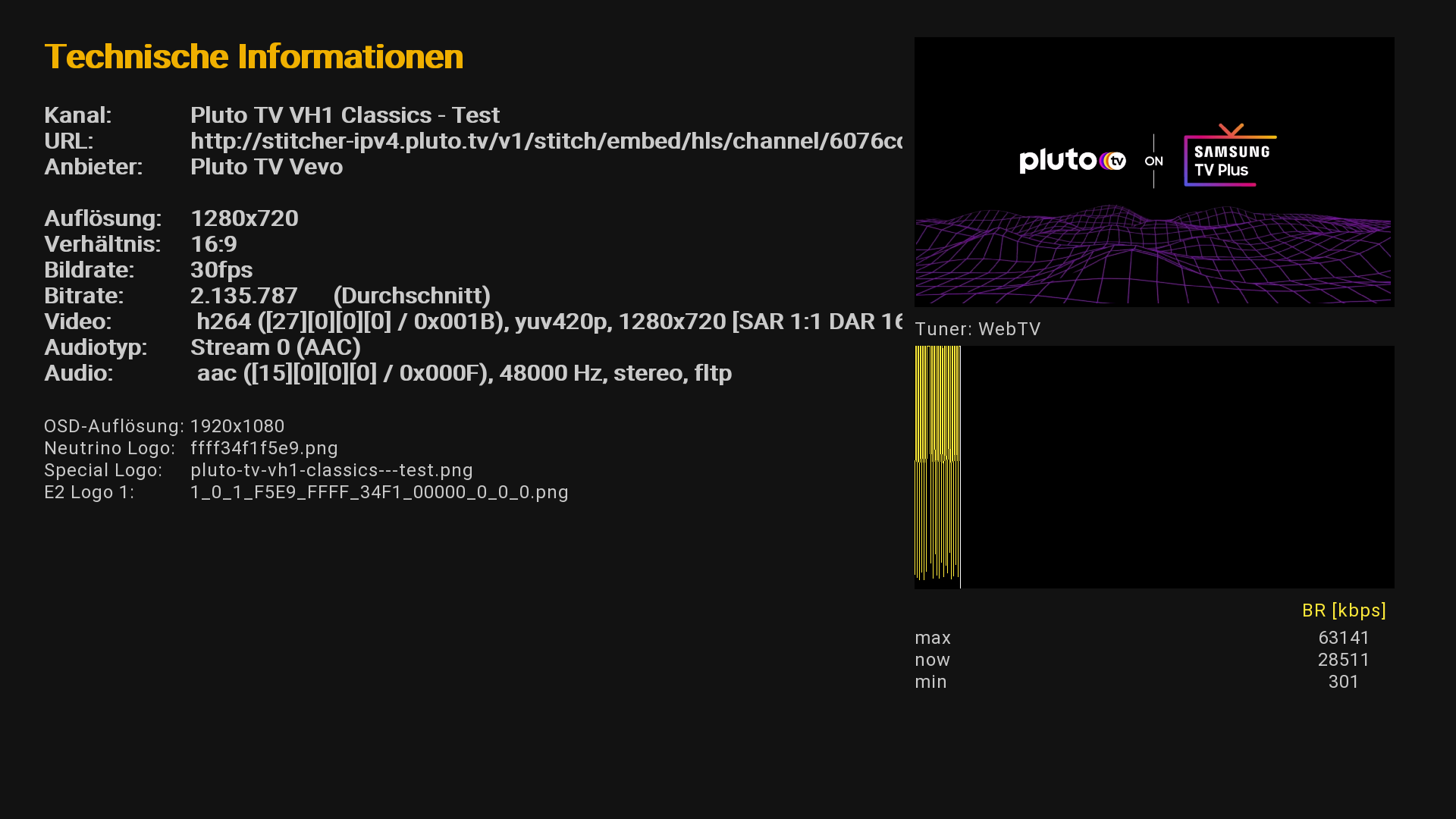Click the purple wireframe landscape graphic

[1153, 254]
